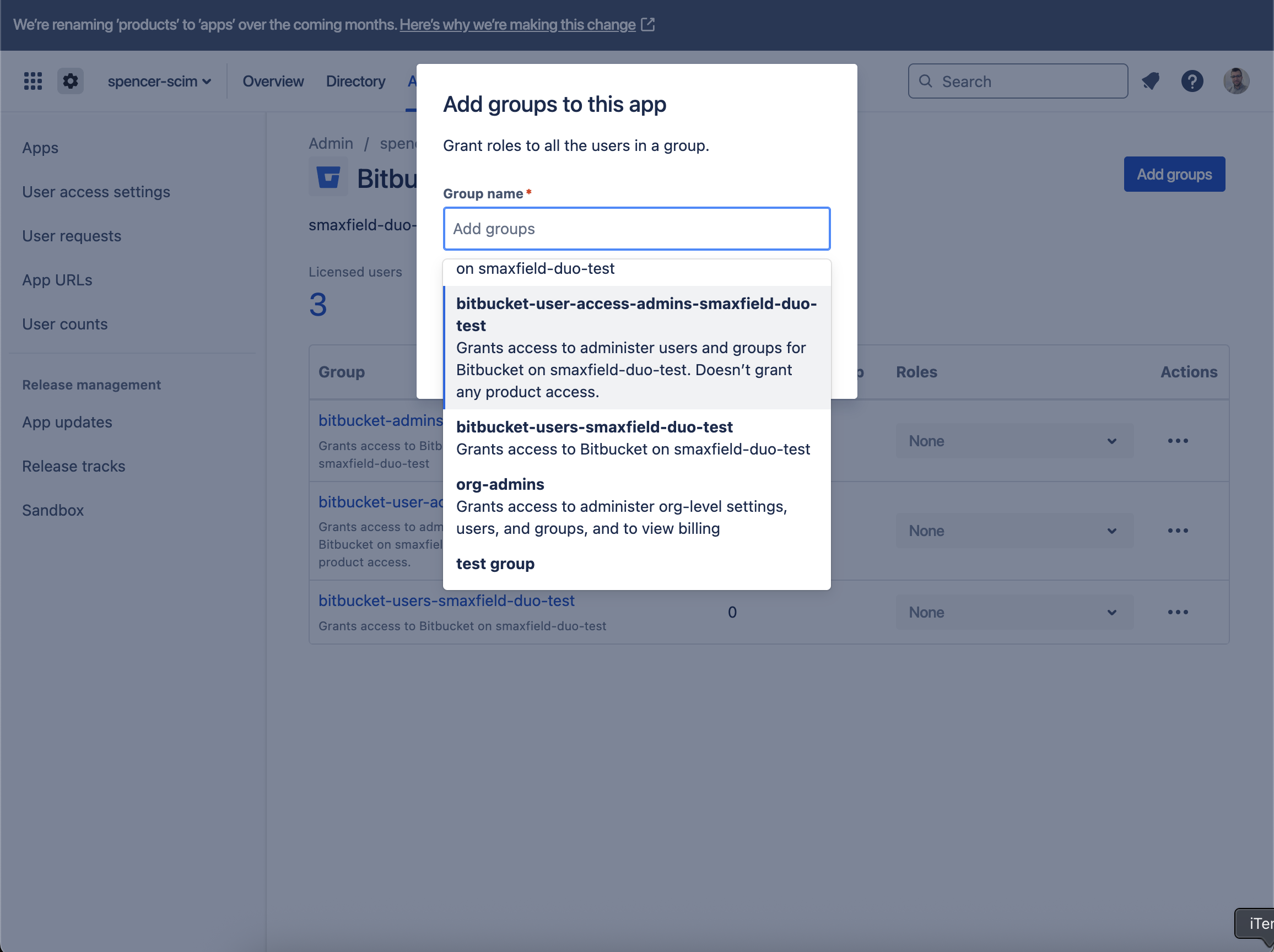Open actions menu for bitbucket-users-smaxfield-duo-test row
This screenshot has width=1274, height=952.
point(1177,612)
